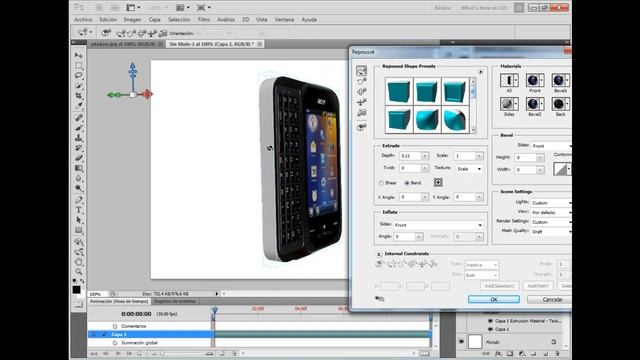Click the Repoussé mesh slide tool icon

click(x=361, y=102)
